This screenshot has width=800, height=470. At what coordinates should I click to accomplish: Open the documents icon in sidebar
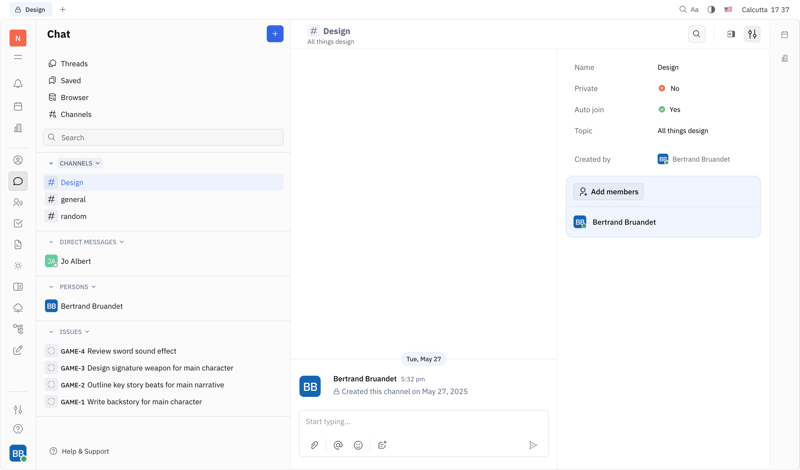(18, 244)
